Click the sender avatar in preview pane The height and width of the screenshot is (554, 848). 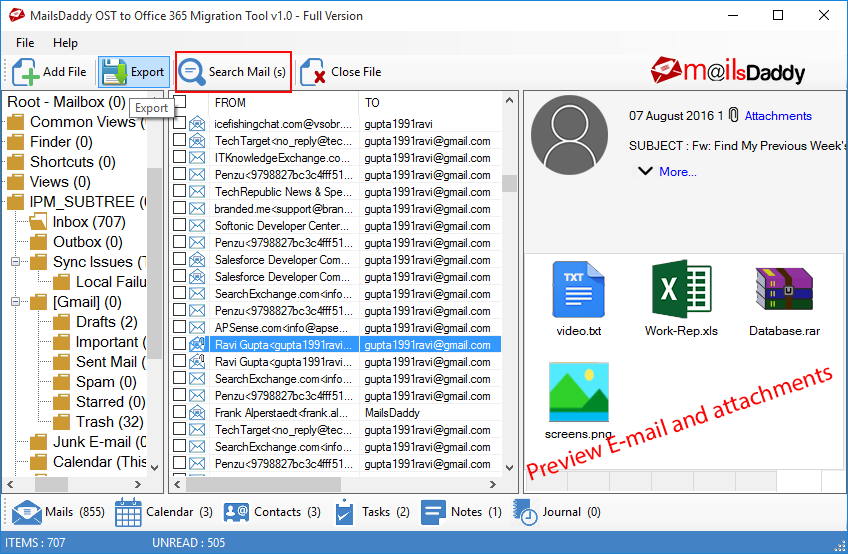(569, 135)
